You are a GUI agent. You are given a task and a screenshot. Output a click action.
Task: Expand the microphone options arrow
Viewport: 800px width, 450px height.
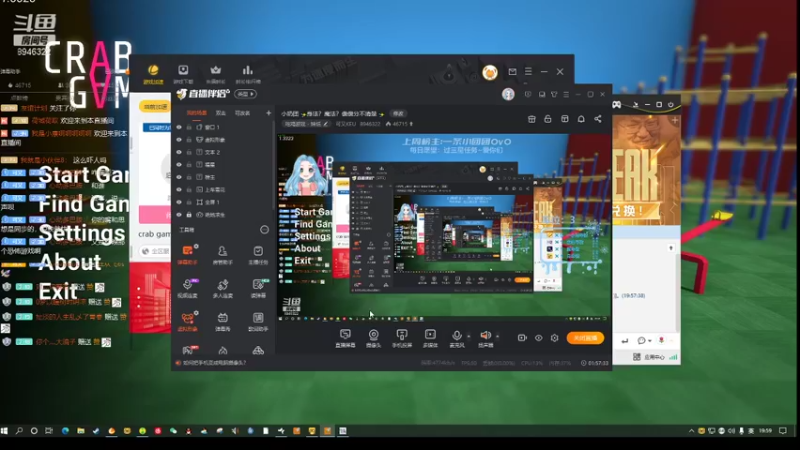[469, 336]
